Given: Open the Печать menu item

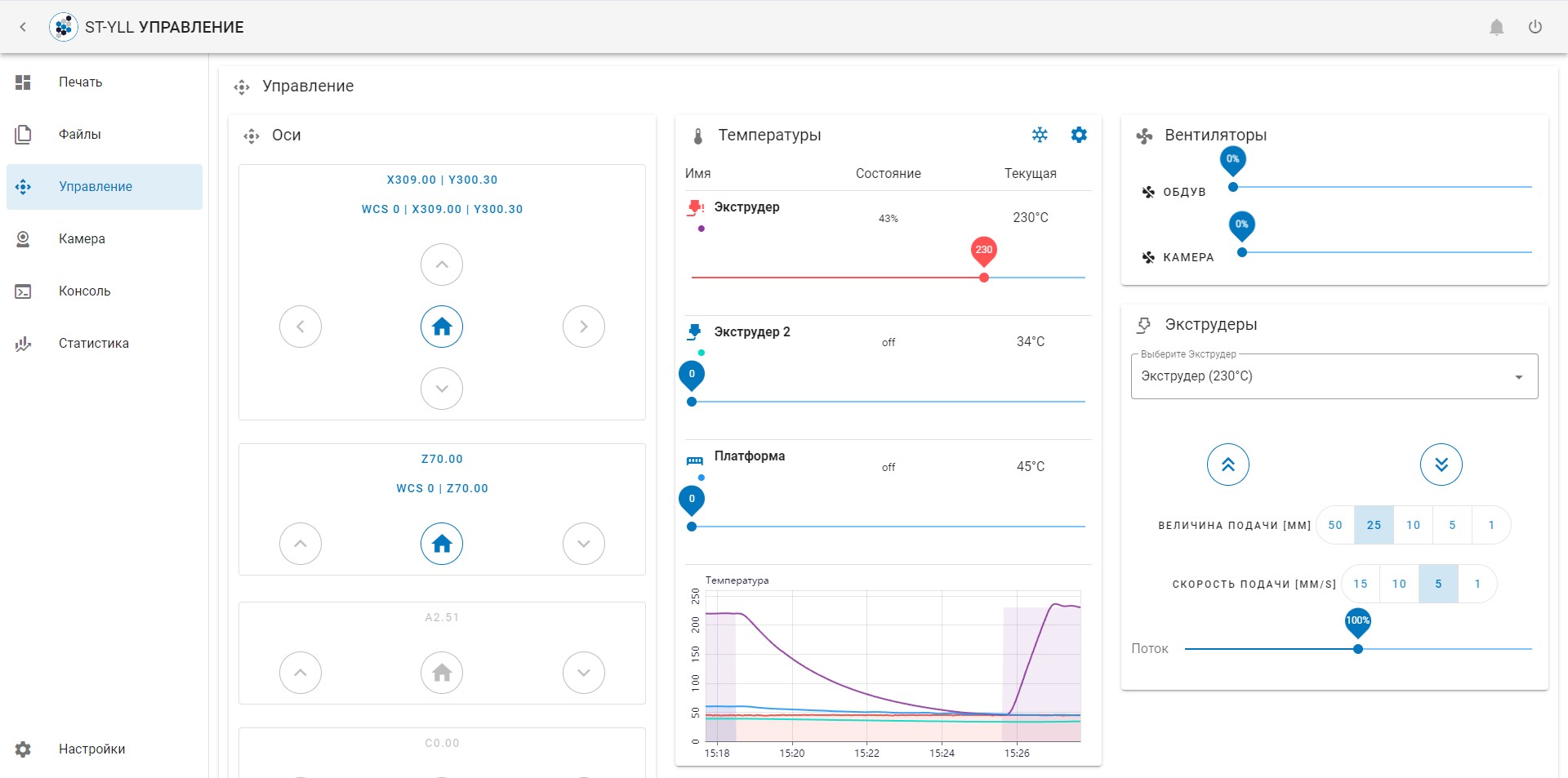Looking at the screenshot, I should click(x=105, y=82).
